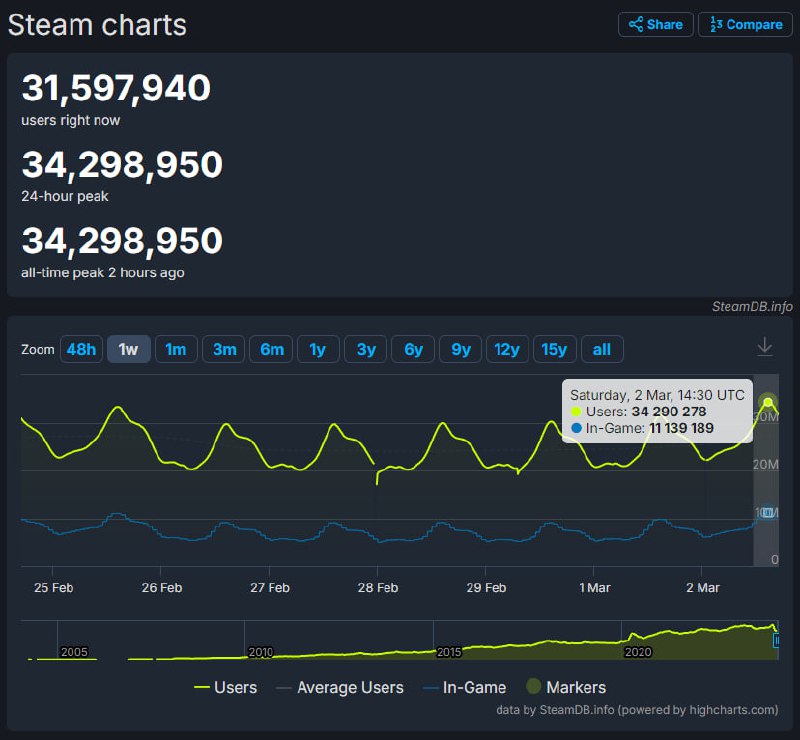Toggle the Users series in legend
Image resolution: width=800 pixels, height=740 pixels.
[225, 687]
